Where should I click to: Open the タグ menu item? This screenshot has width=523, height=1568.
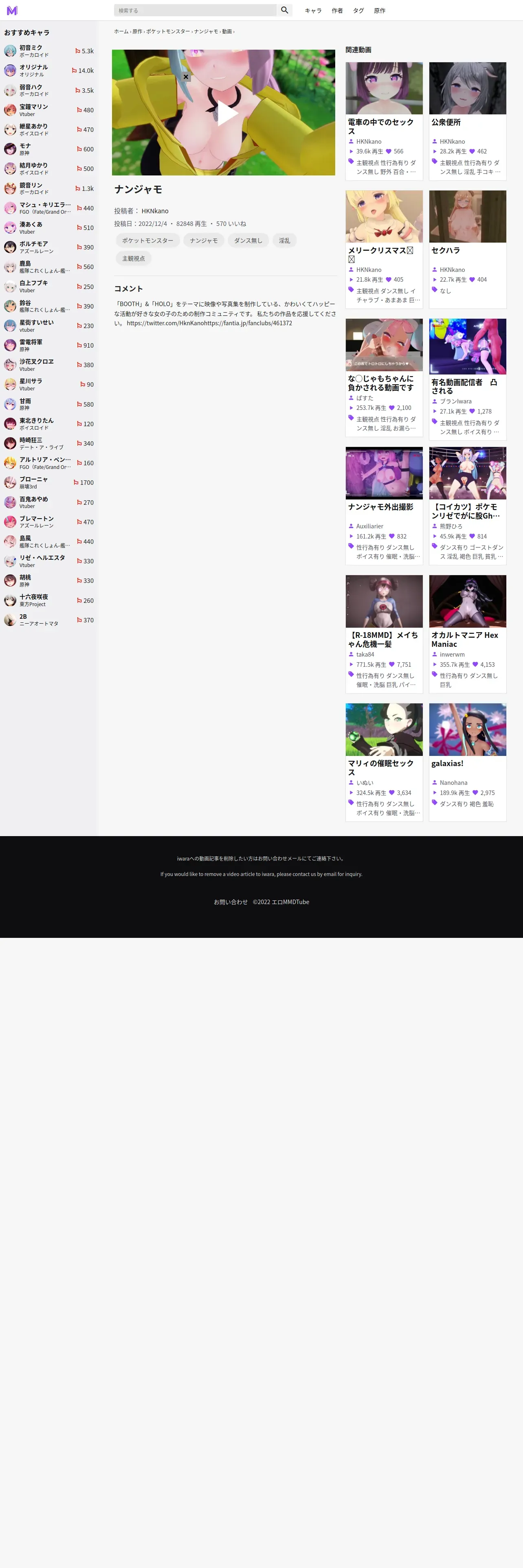tap(358, 10)
